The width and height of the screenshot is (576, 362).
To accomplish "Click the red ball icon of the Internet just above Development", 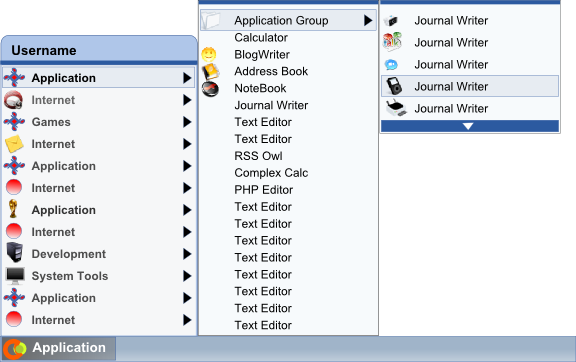I will tap(14, 232).
